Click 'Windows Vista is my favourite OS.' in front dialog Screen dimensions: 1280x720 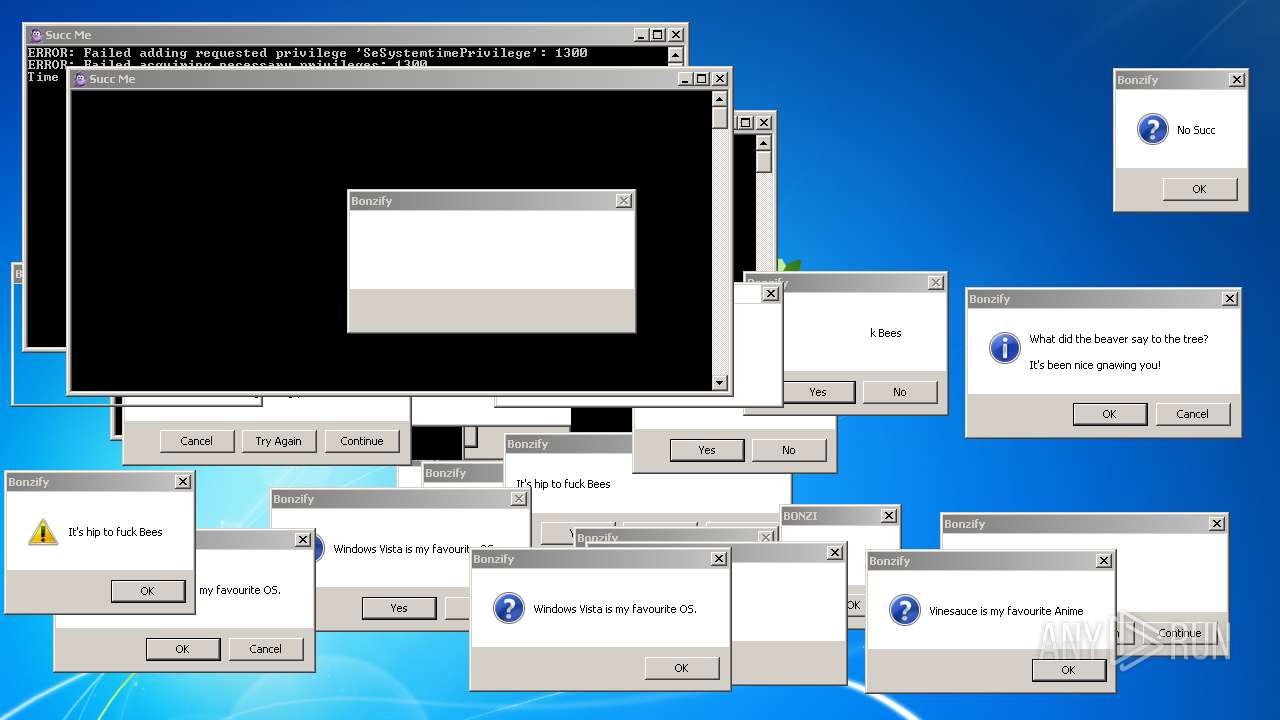[615, 609]
